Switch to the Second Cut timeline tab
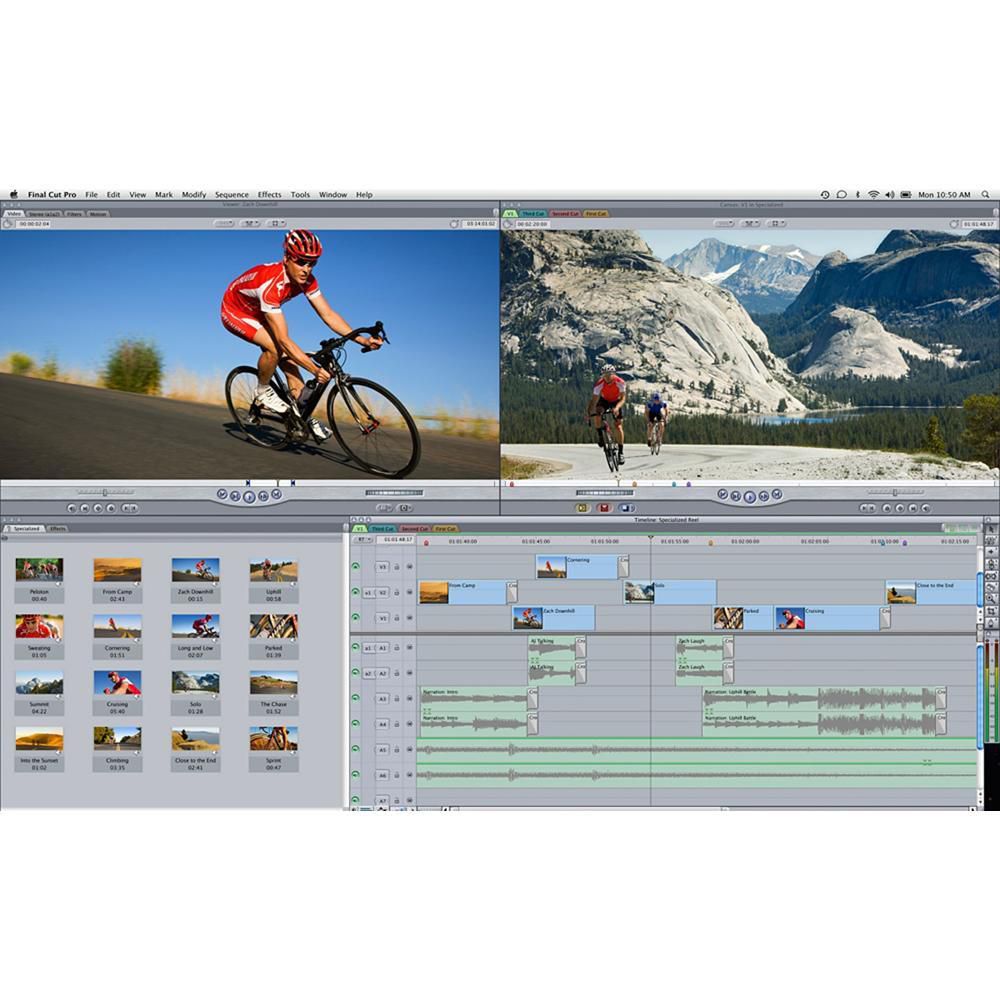1000x1000 pixels. pyautogui.click(x=415, y=528)
